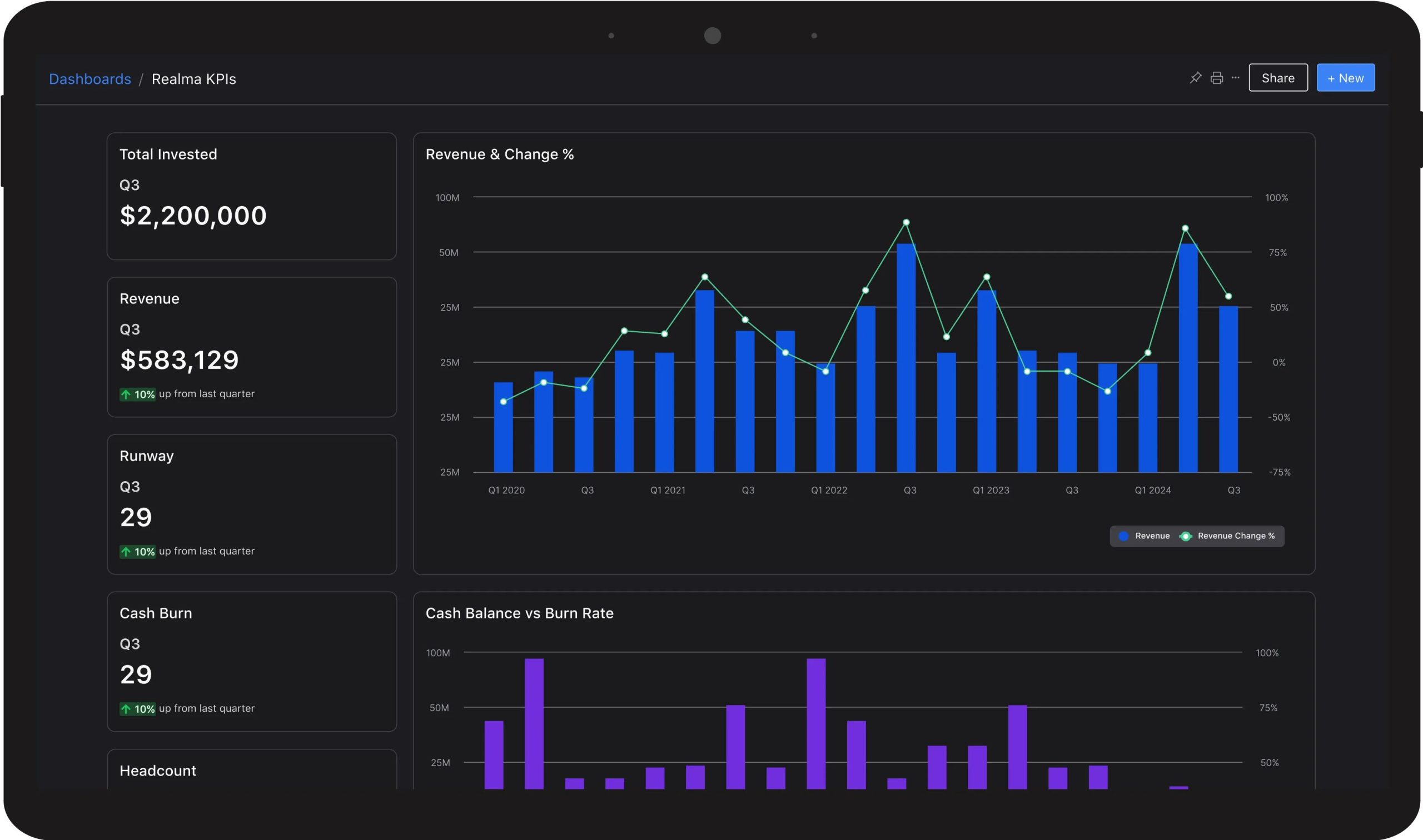Create a new item with + New
1423x840 pixels.
(x=1345, y=78)
